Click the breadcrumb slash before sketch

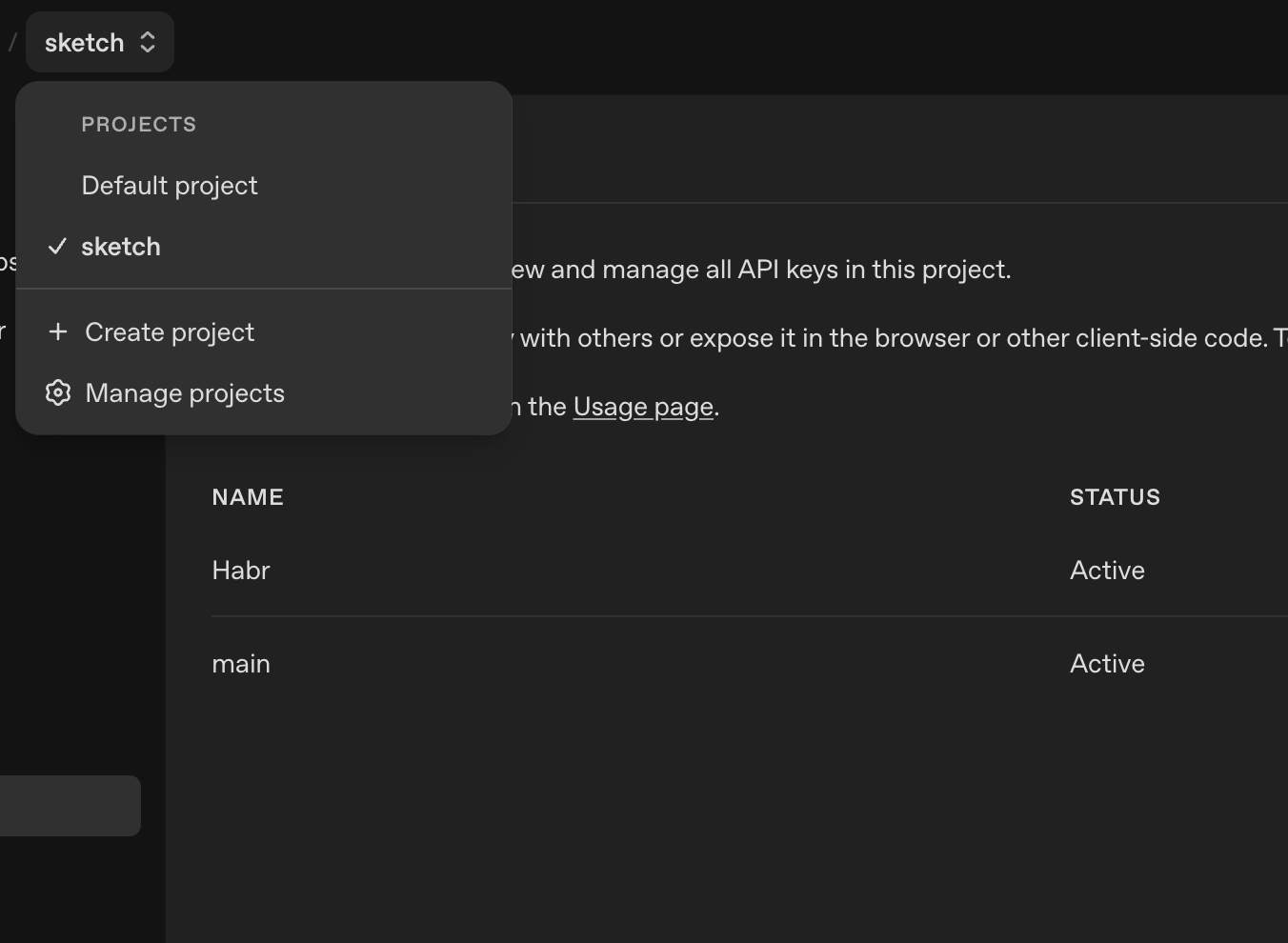[x=12, y=43]
